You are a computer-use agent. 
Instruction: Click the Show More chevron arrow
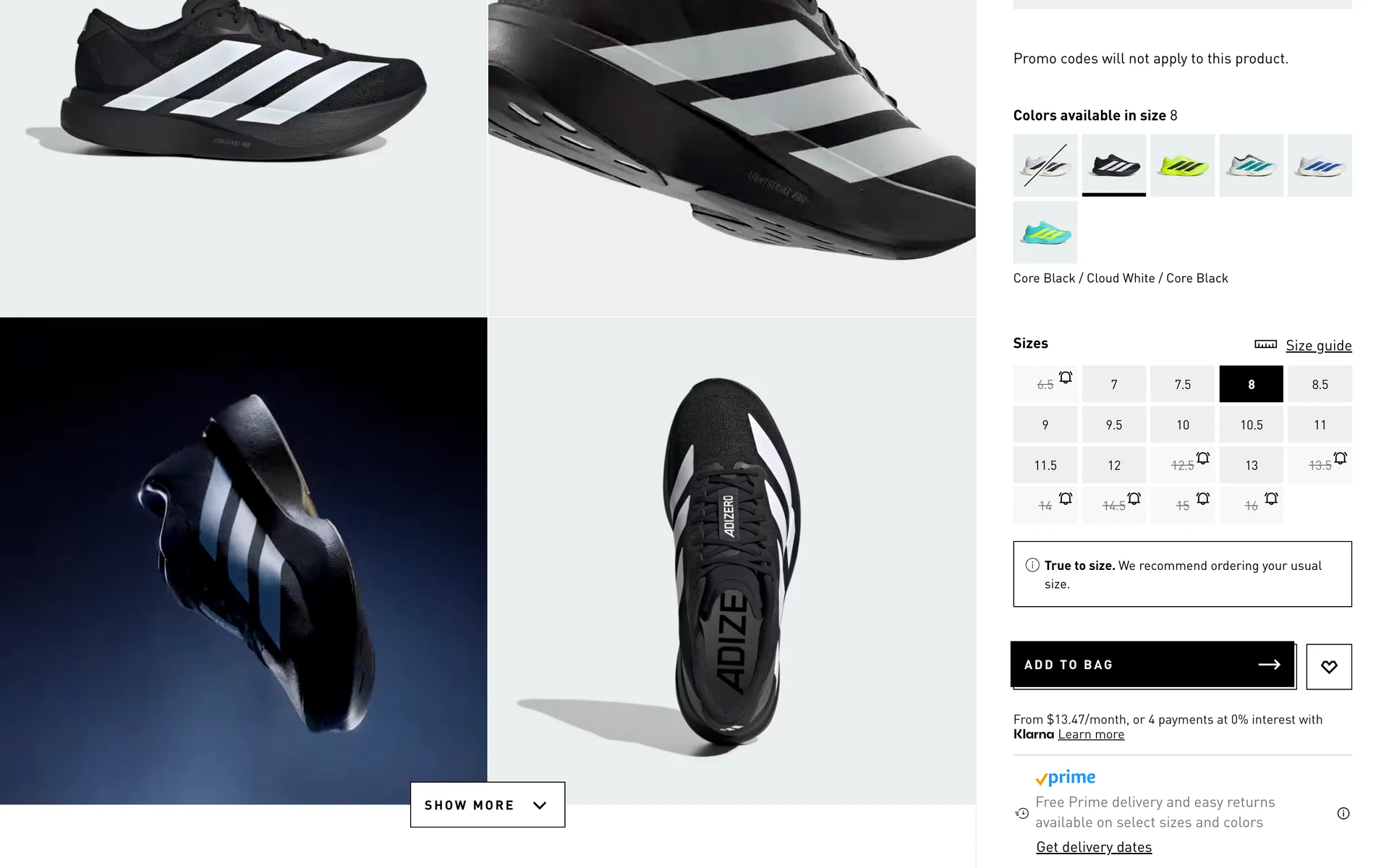pyautogui.click(x=540, y=805)
